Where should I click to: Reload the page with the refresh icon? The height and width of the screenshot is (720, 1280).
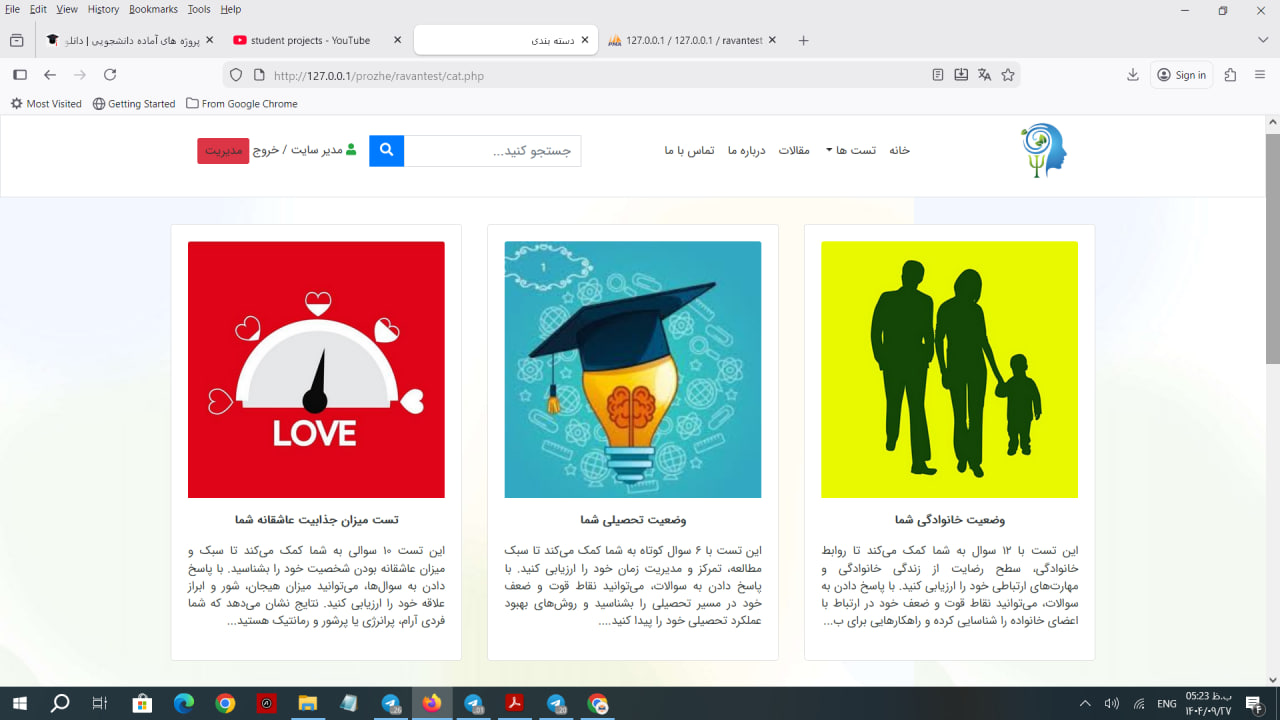pyautogui.click(x=110, y=75)
